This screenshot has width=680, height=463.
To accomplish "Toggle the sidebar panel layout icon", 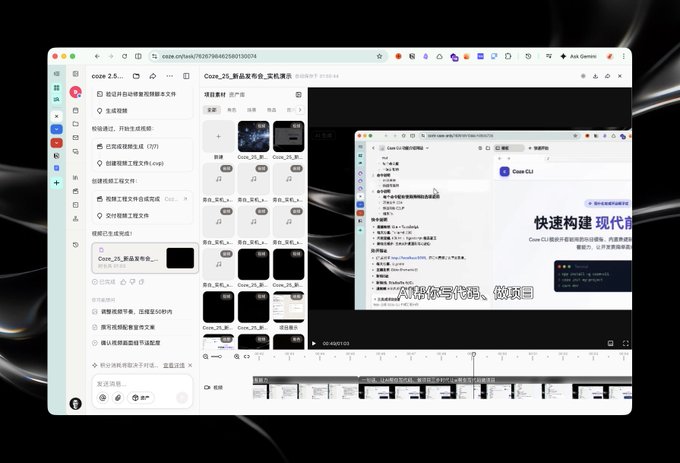I will coord(186,76).
